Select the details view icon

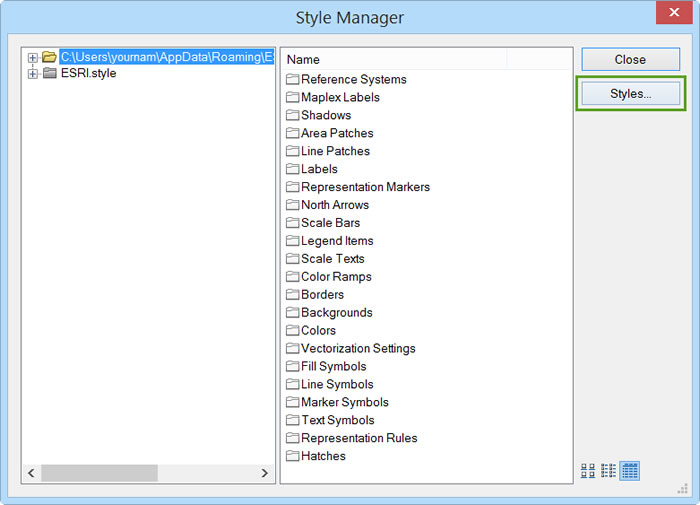[x=629, y=470]
